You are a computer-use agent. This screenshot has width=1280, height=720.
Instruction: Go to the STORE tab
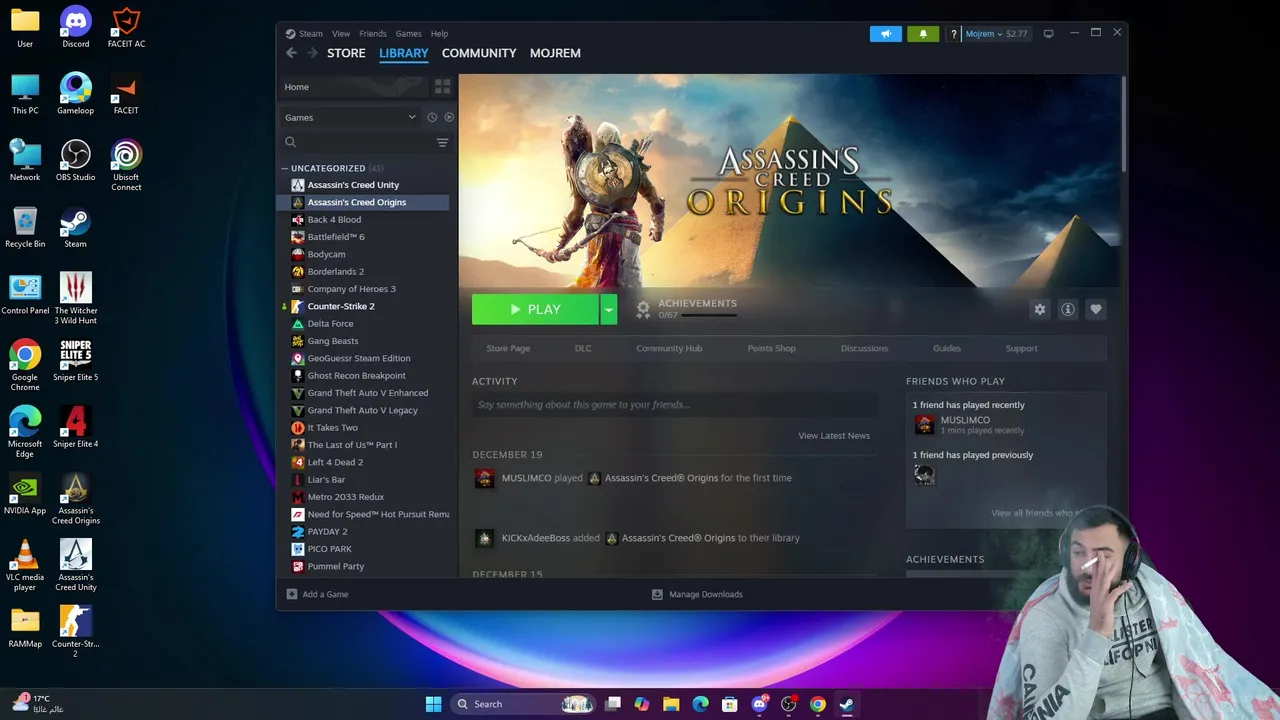(x=346, y=53)
